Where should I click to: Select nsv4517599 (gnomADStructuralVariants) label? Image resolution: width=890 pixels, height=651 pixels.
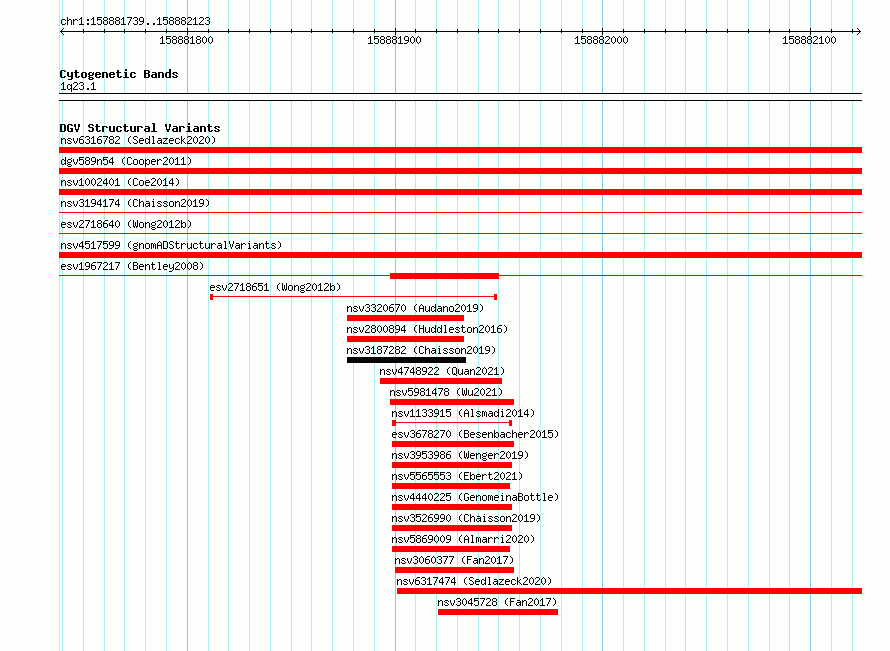click(171, 245)
